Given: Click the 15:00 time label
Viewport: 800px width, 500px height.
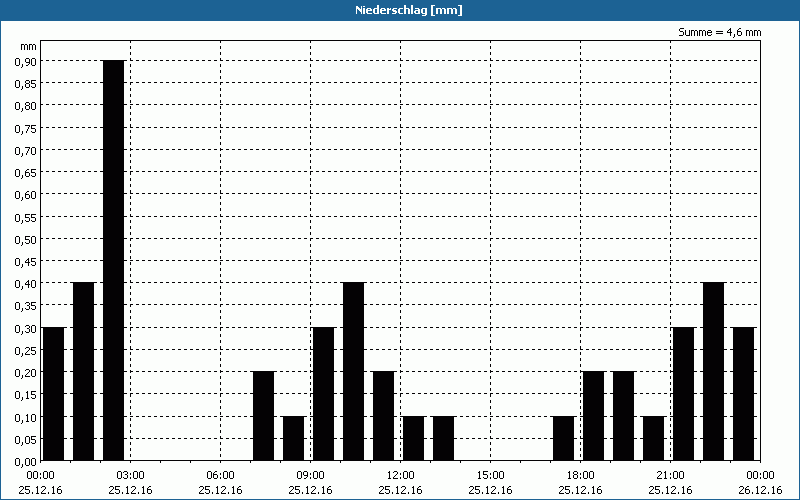Looking at the screenshot, I should [x=490, y=476].
